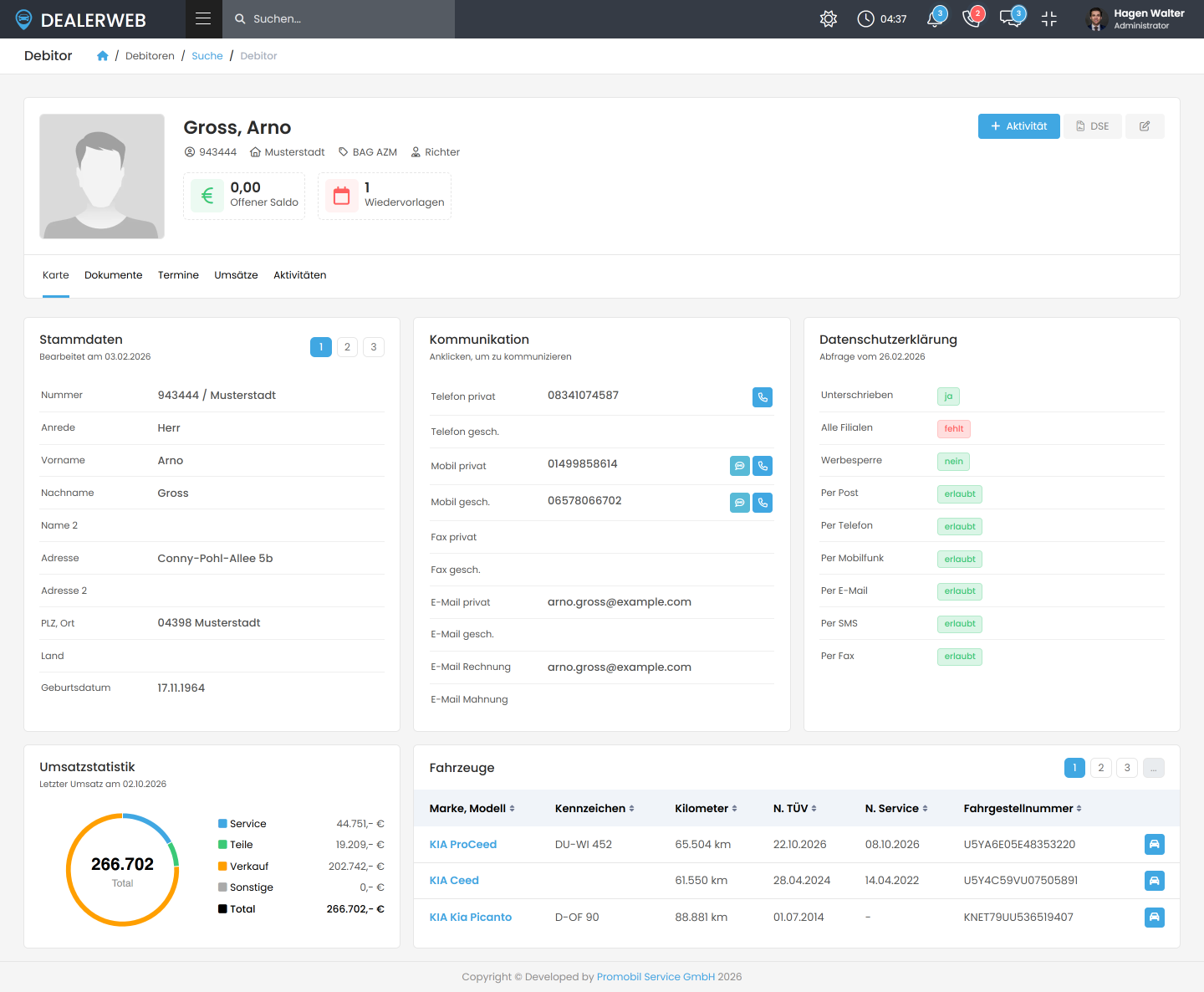Call the Telefon privat number

pos(763,397)
